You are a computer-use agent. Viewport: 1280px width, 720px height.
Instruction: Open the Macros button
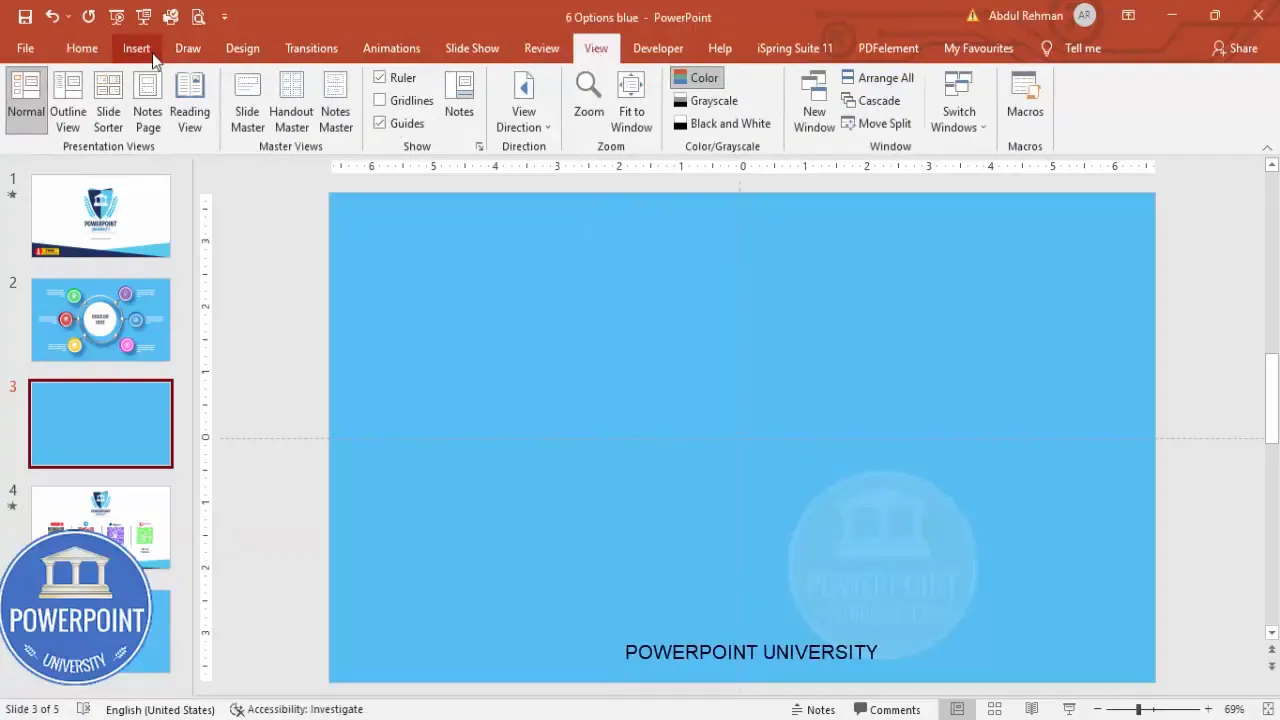(1025, 95)
